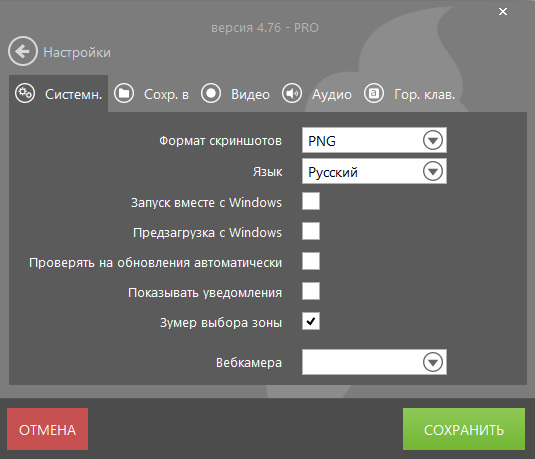The image size is (535, 459).
Task: Click the folder icon of Сохр. в tab
Action: coord(124,93)
